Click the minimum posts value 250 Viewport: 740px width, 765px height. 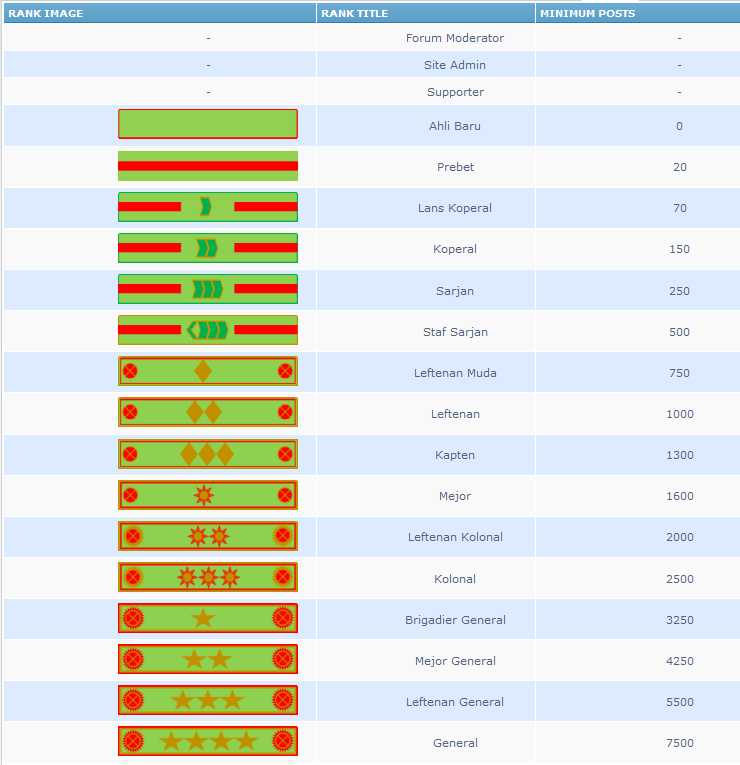click(x=680, y=291)
